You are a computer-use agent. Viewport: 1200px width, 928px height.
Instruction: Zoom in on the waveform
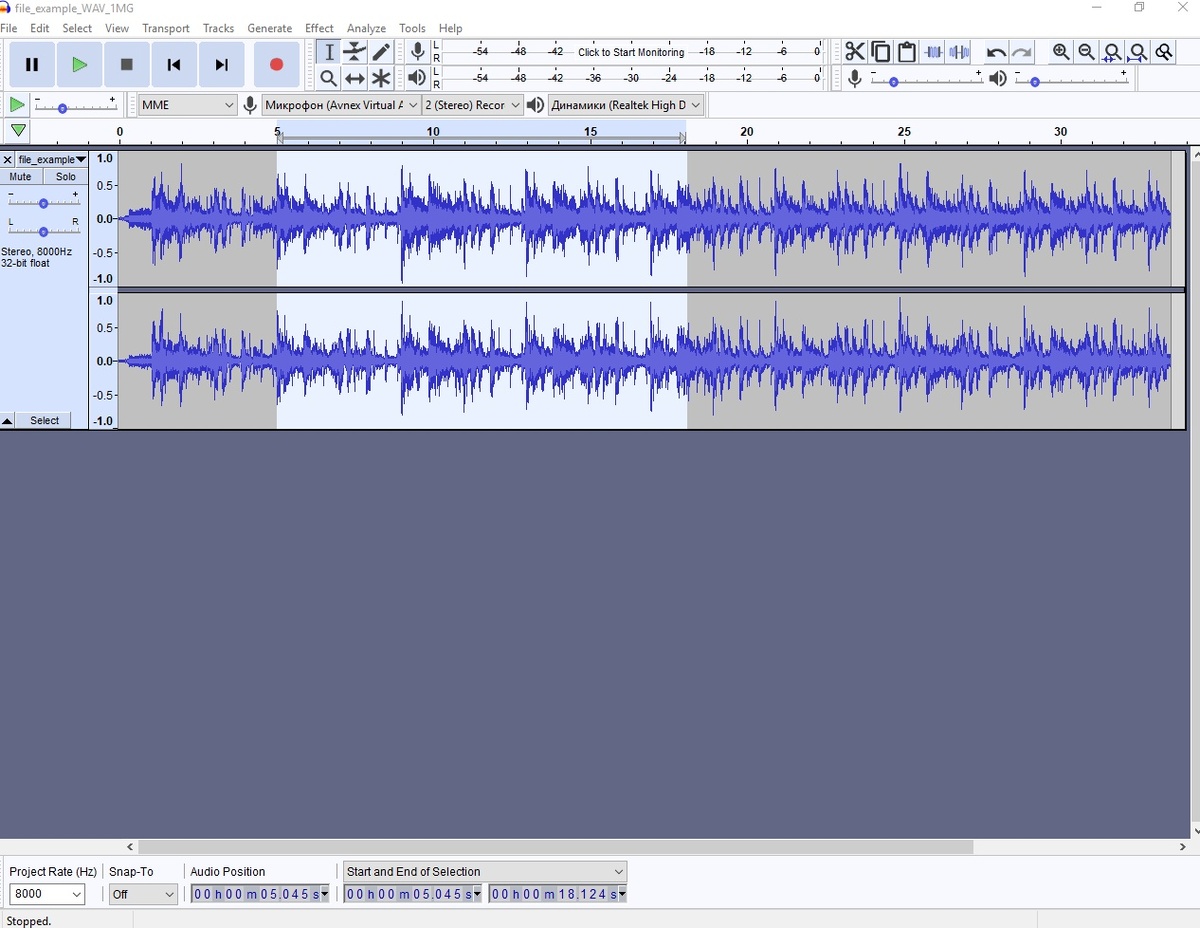(1061, 52)
